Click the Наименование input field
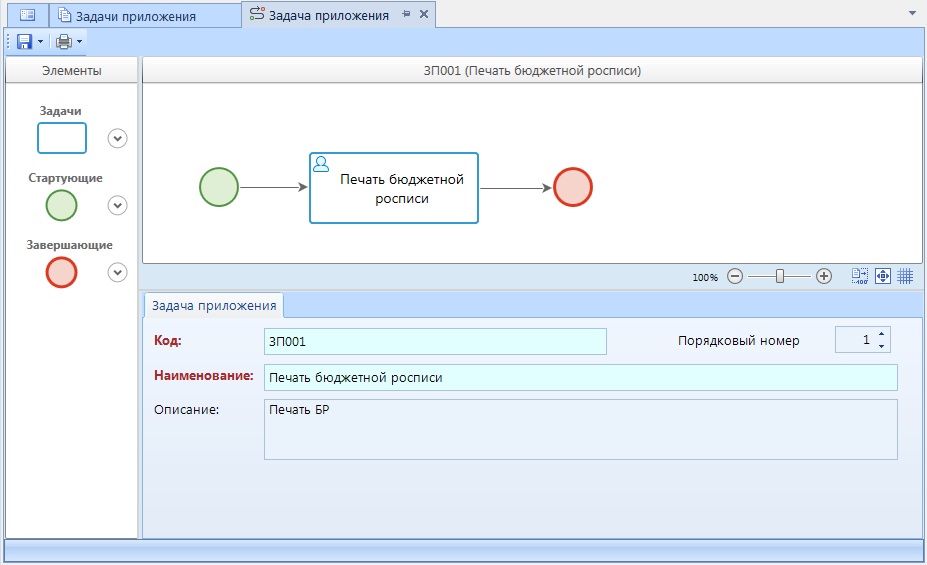 (x=580, y=378)
